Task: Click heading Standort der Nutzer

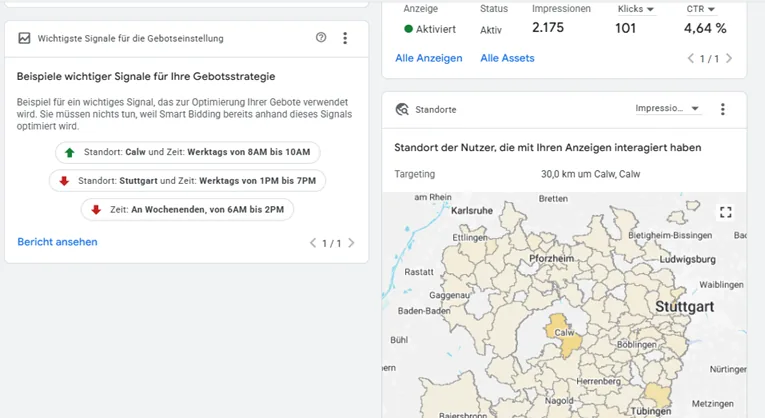Action: pos(548,147)
